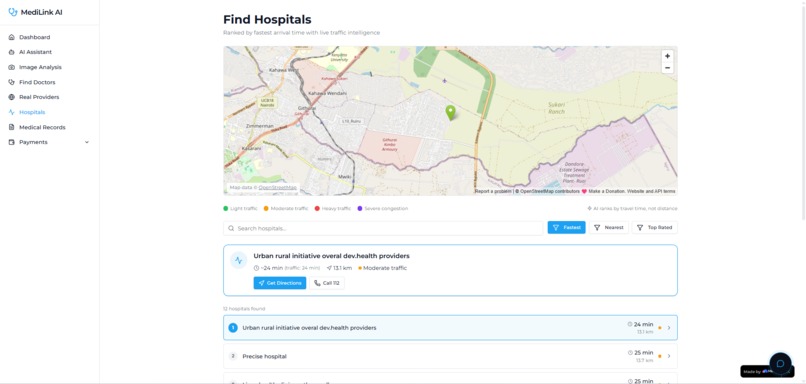Viewport: 806px width, 384px height.
Task: Expand the Payments menu chevron
Action: [x=86, y=142]
